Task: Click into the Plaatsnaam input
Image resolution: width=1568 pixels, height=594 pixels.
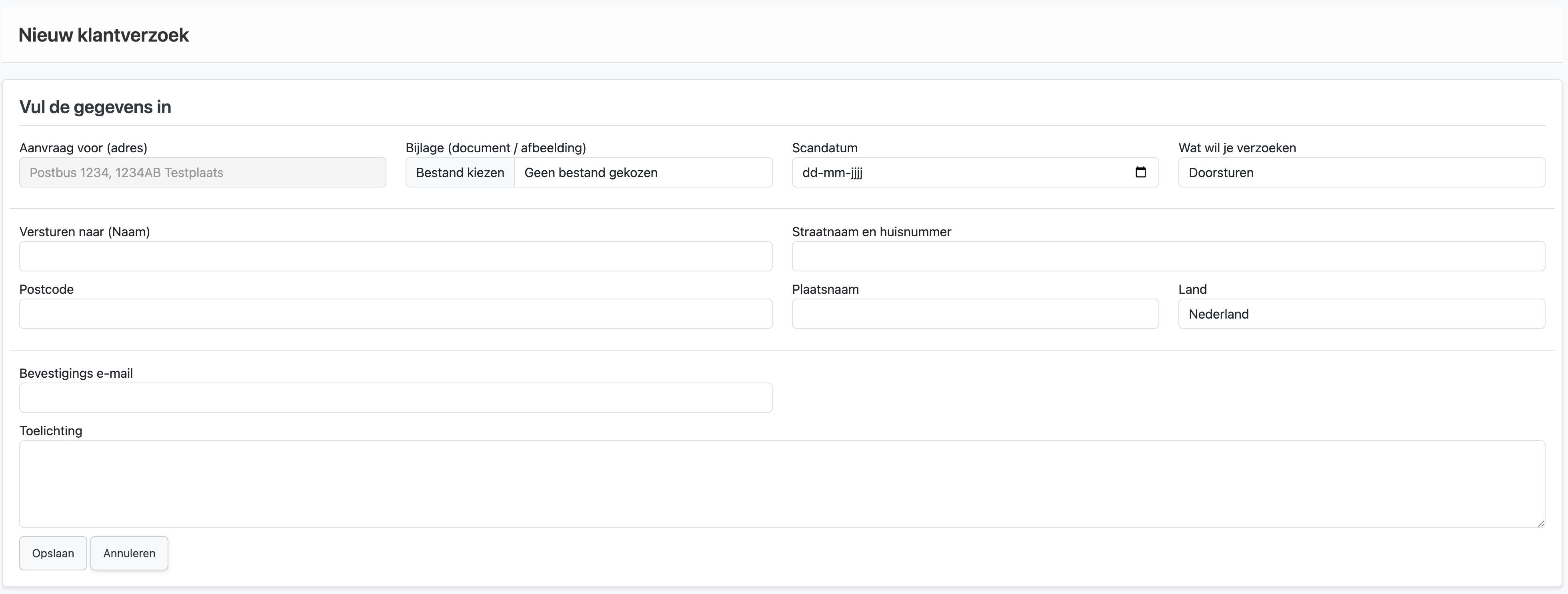Action: pyautogui.click(x=975, y=314)
